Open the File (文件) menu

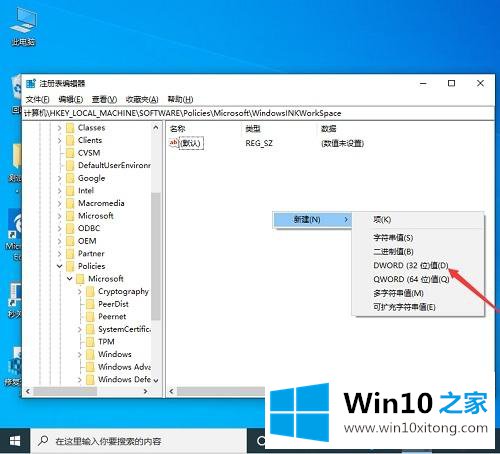[37, 99]
